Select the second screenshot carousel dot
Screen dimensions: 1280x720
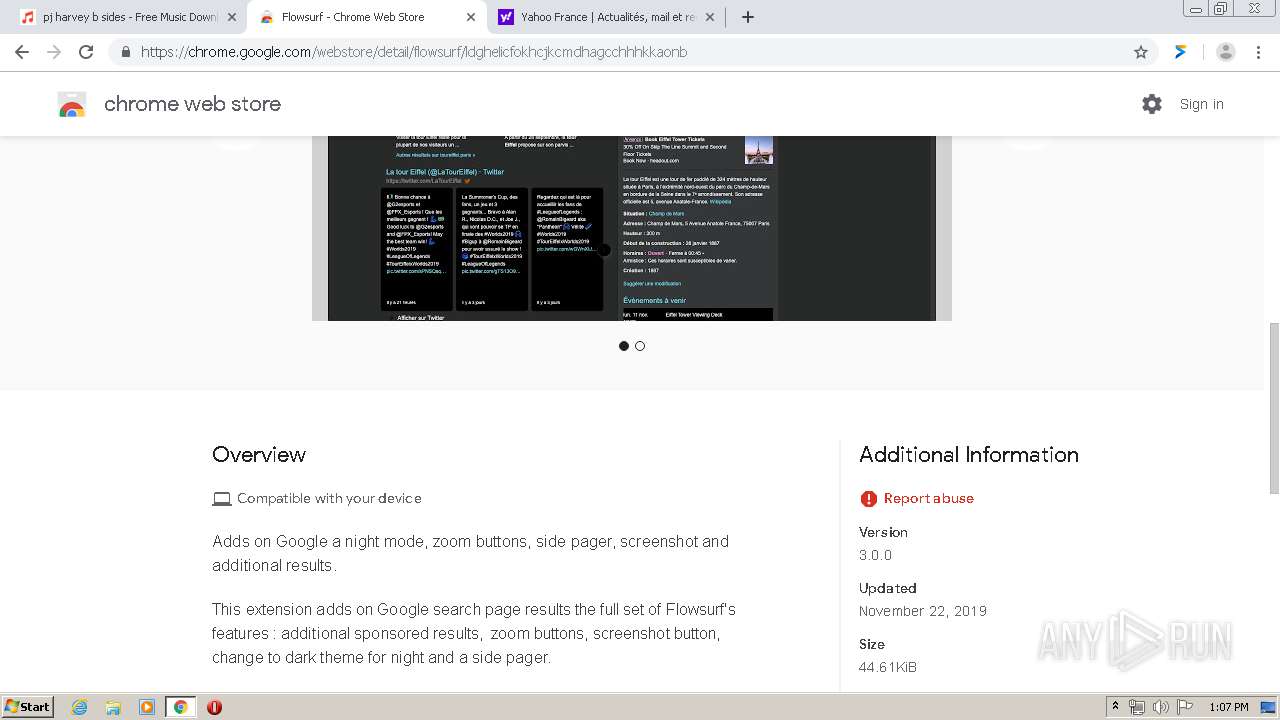pos(640,346)
